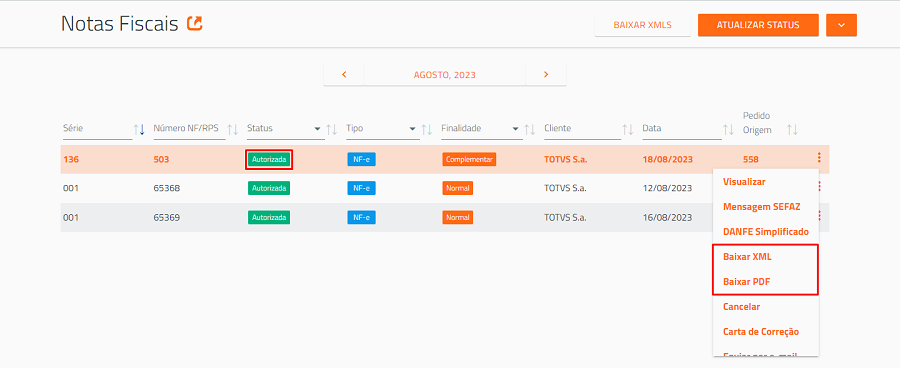Click Normal badge in row 65368
This screenshot has width=900, height=368.
457,188
